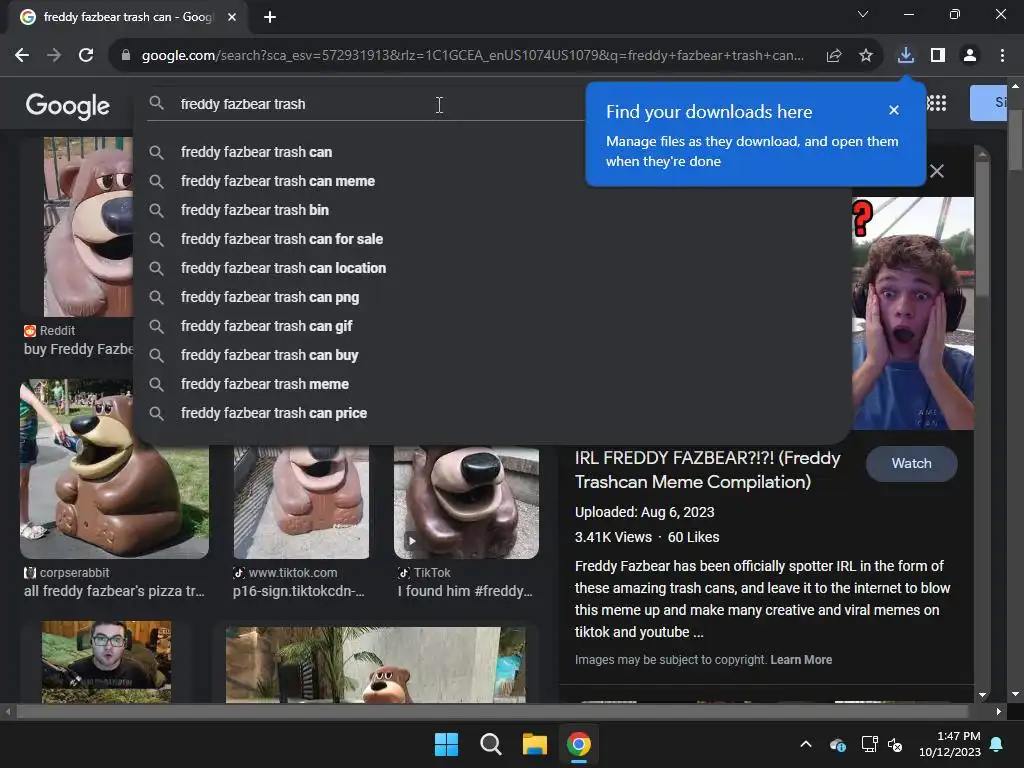
Task: Pick suggestion 'freddy fazbear trash can buy'
Action: click(493, 355)
